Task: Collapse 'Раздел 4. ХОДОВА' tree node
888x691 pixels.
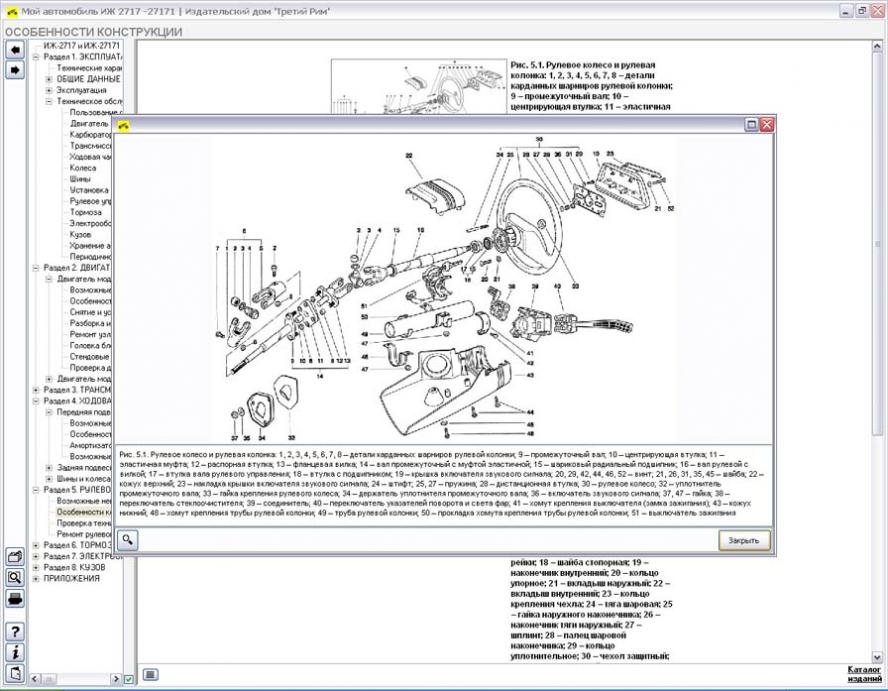Action: click(x=36, y=401)
